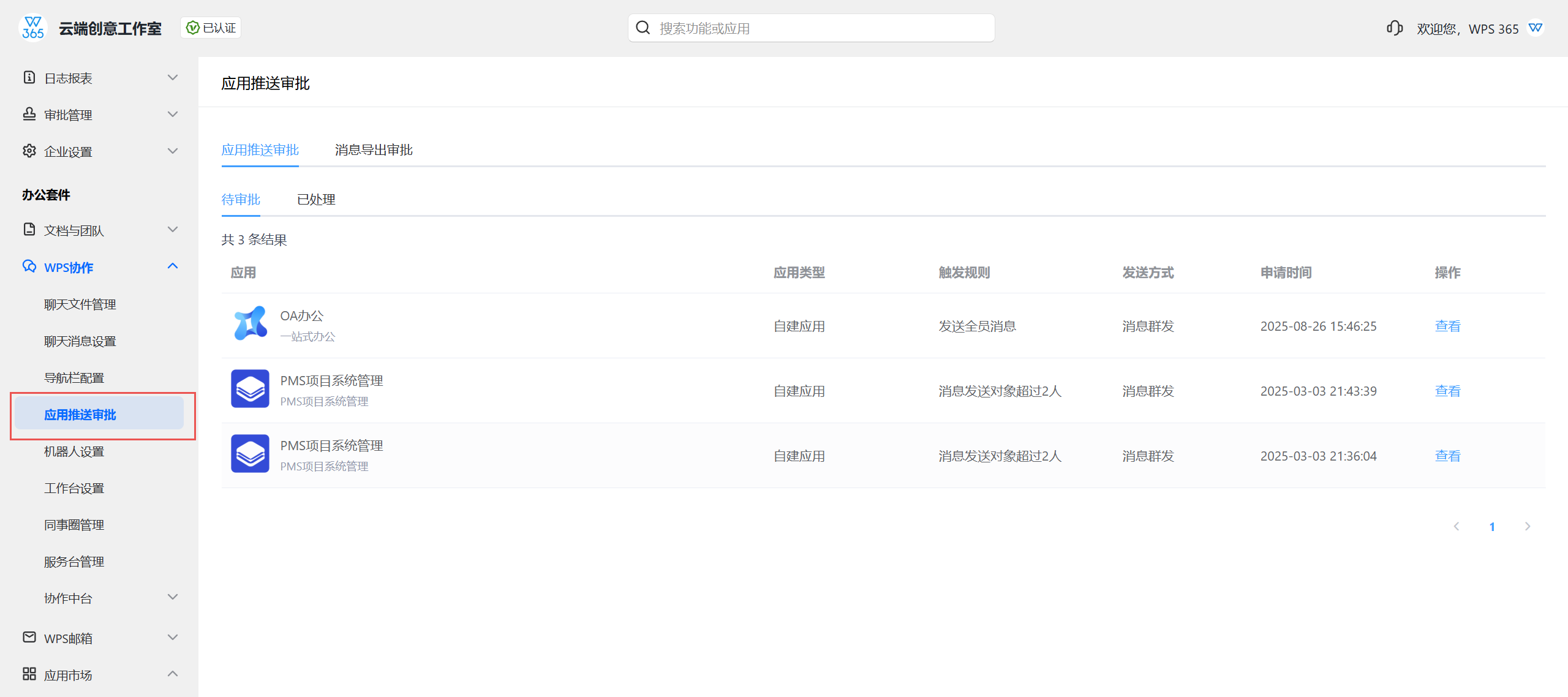1568x697 pixels.
Task: Click the first PMS项目系统管理 app icon
Action: coord(250,388)
